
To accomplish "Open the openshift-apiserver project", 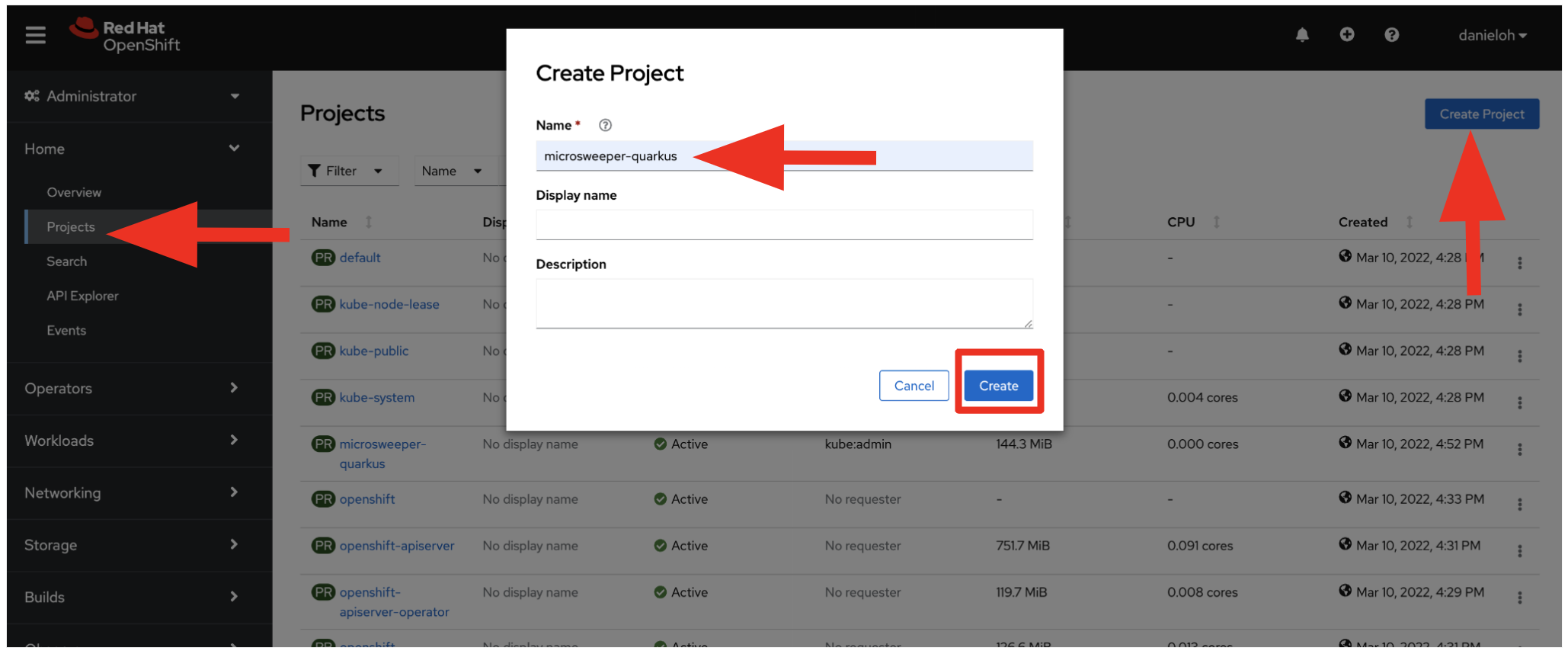I will pos(397,546).
